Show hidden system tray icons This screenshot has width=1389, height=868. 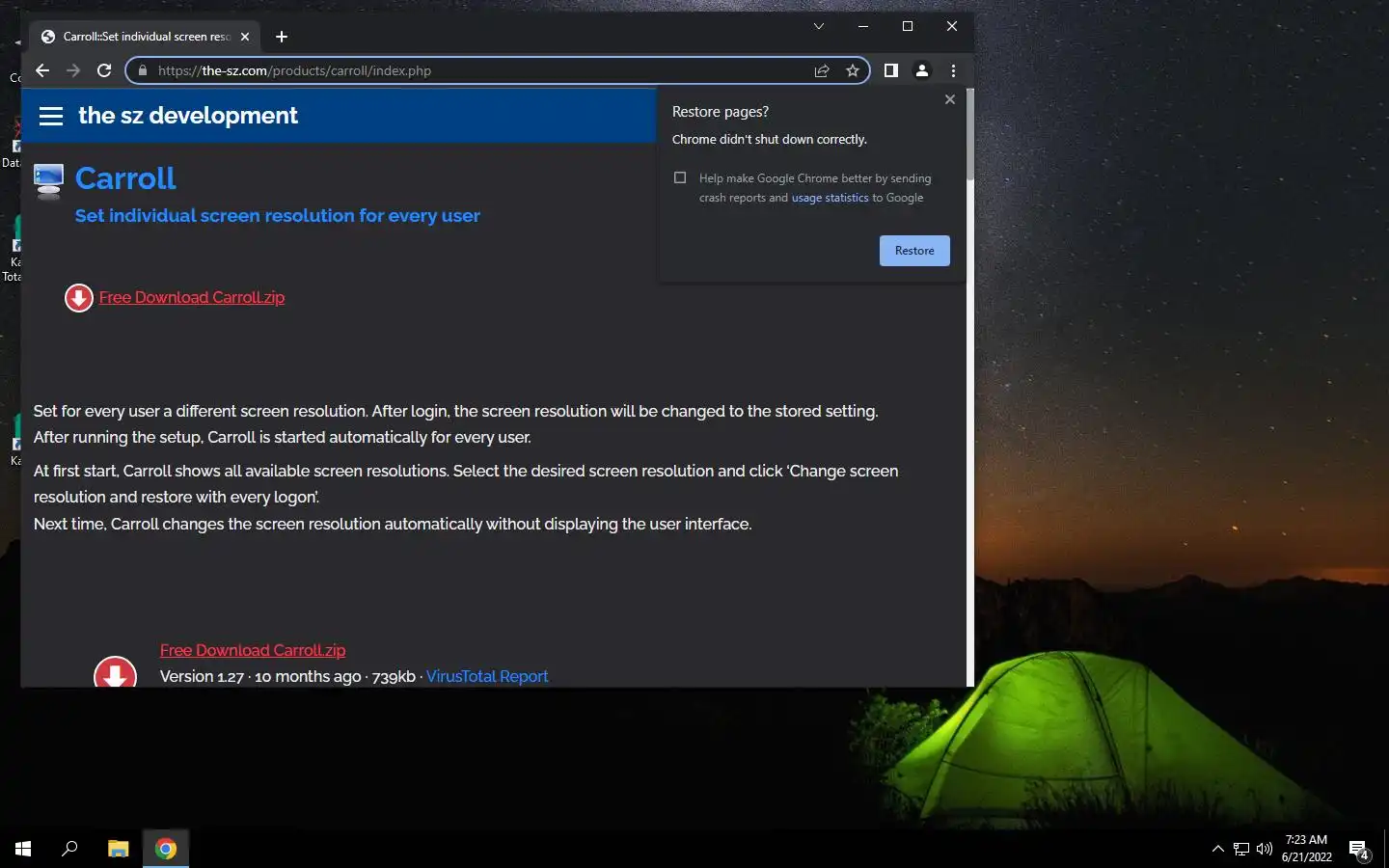pyautogui.click(x=1217, y=849)
